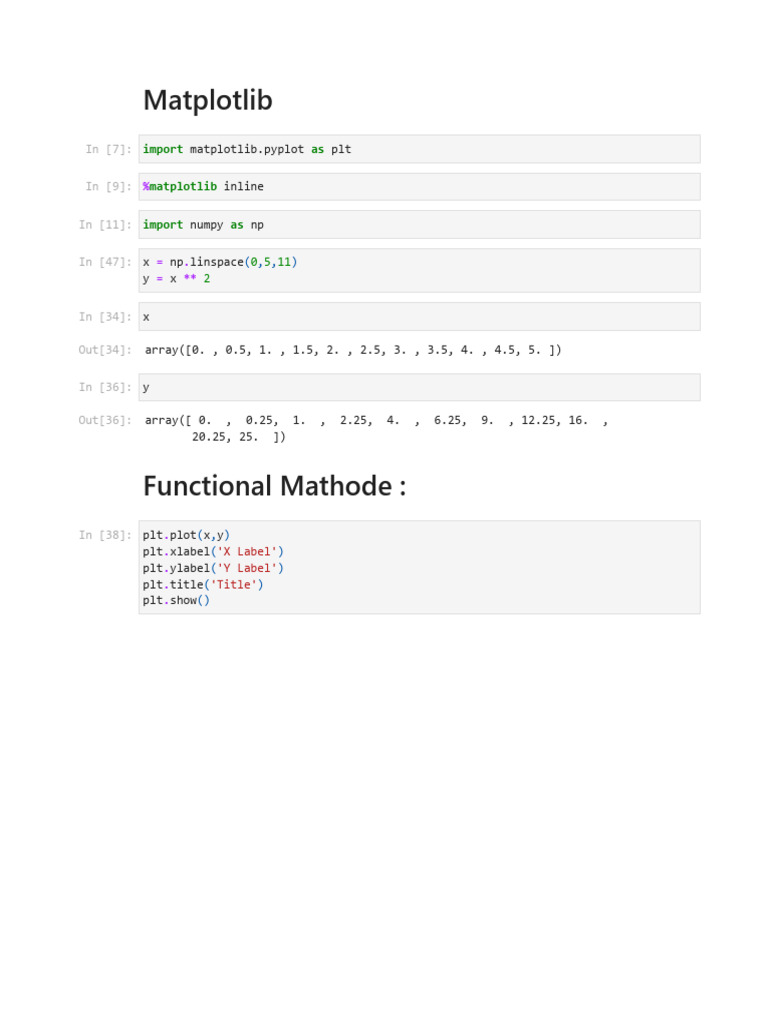Focus the cell containing only y
The image size is (768, 1024).
pyautogui.click(x=419, y=387)
